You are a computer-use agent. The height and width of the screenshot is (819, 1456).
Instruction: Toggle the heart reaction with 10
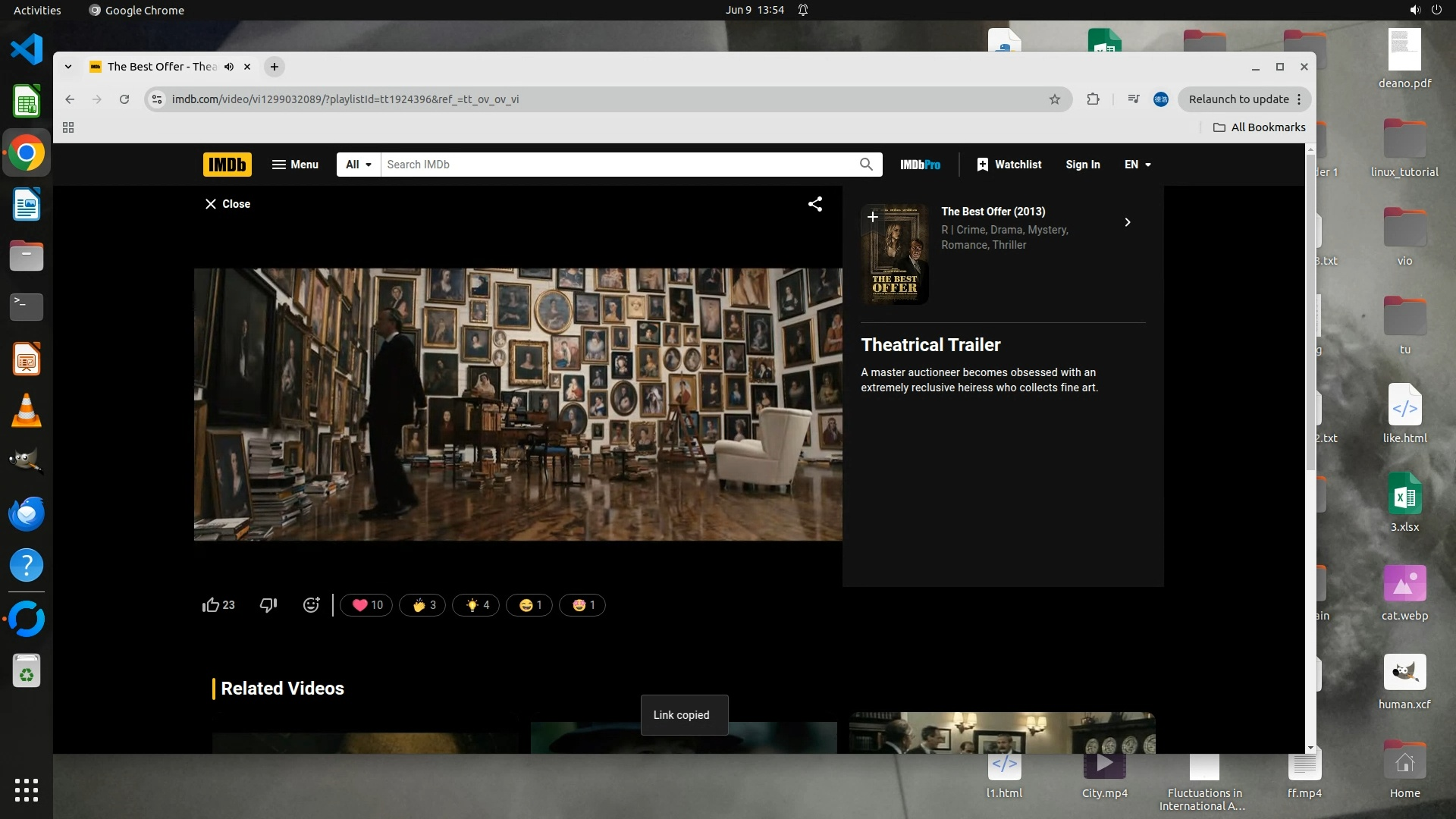click(367, 605)
